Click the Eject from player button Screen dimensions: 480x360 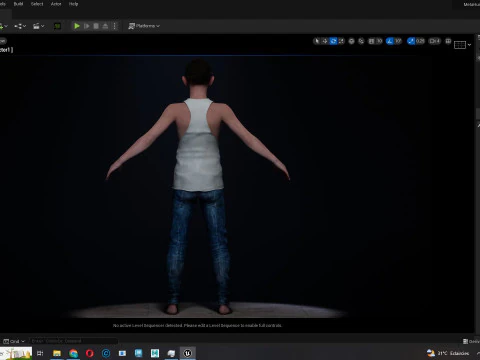coord(105,26)
